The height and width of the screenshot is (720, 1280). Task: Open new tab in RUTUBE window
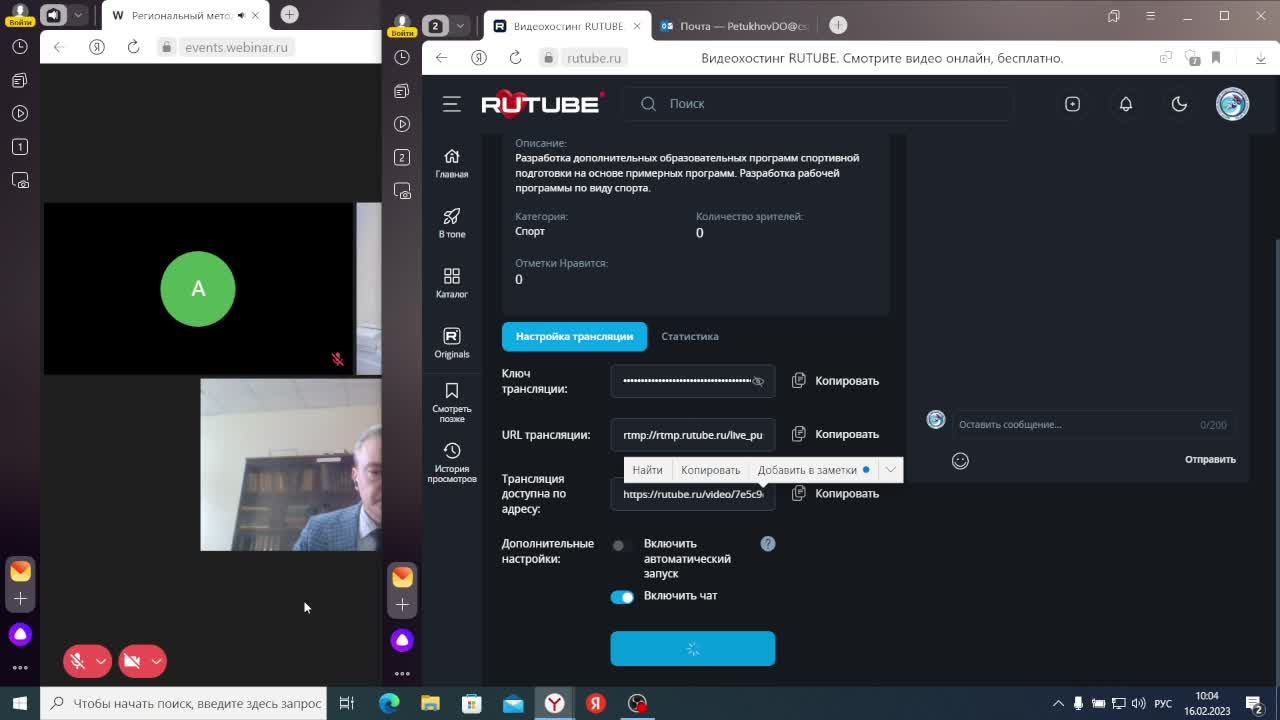[838, 26]
